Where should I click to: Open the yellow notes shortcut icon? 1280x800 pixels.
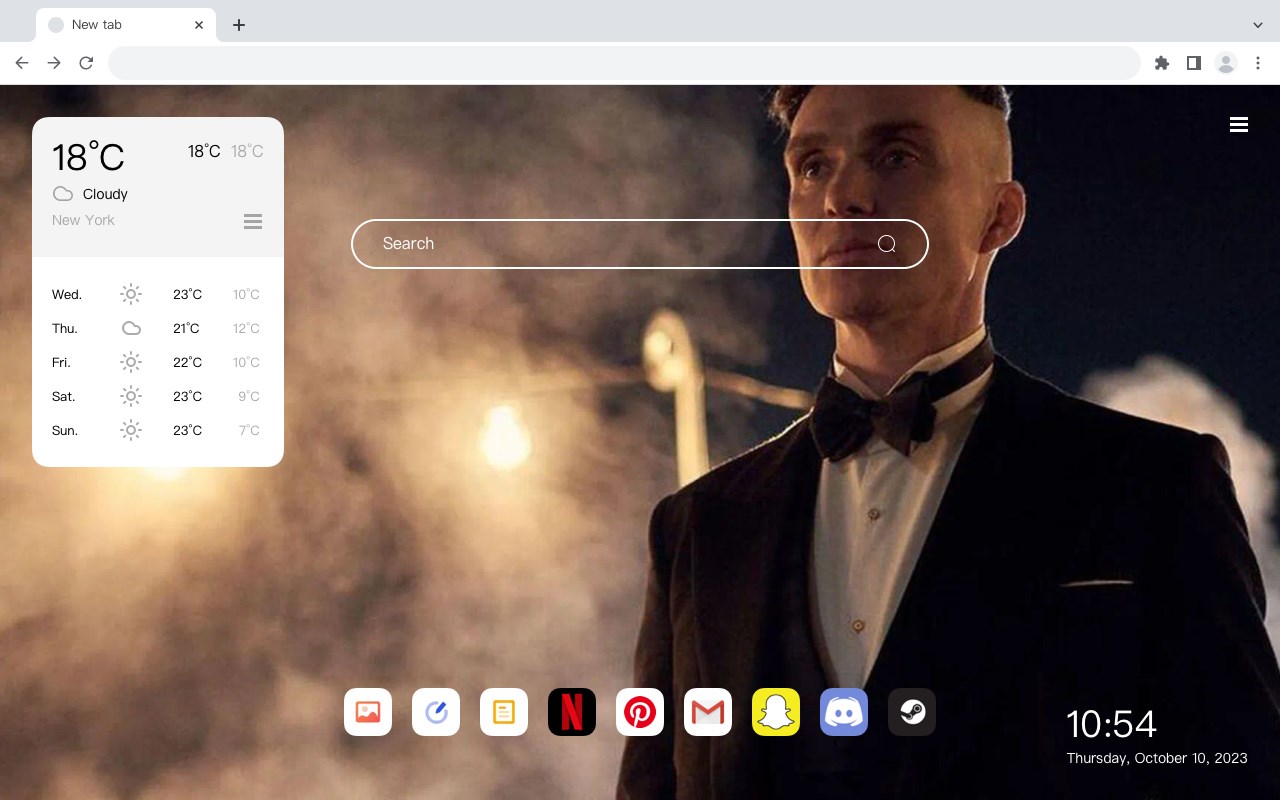(x=504, y=712)
